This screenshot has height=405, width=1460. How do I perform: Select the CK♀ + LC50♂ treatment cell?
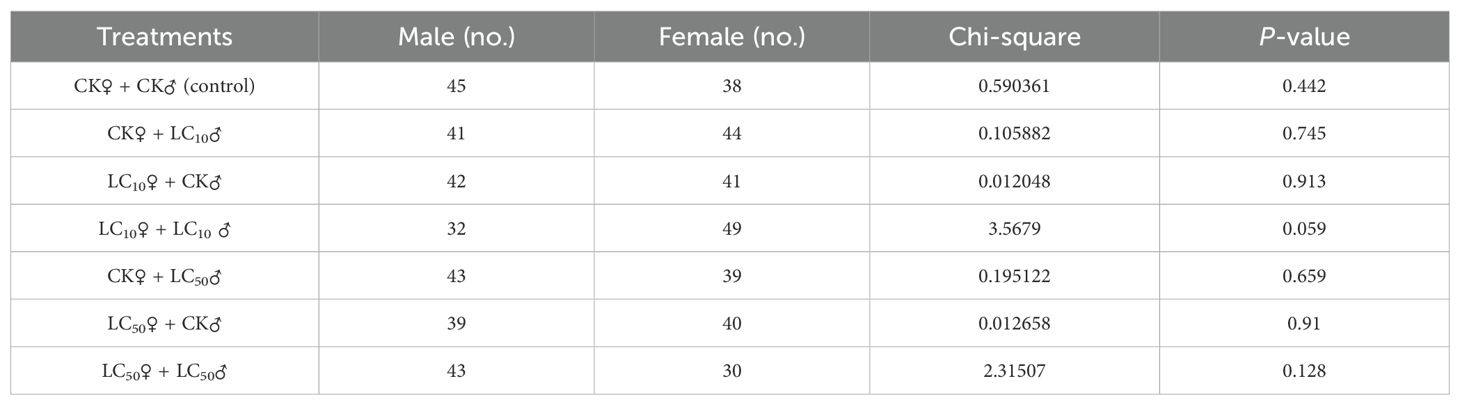[165, 276]
